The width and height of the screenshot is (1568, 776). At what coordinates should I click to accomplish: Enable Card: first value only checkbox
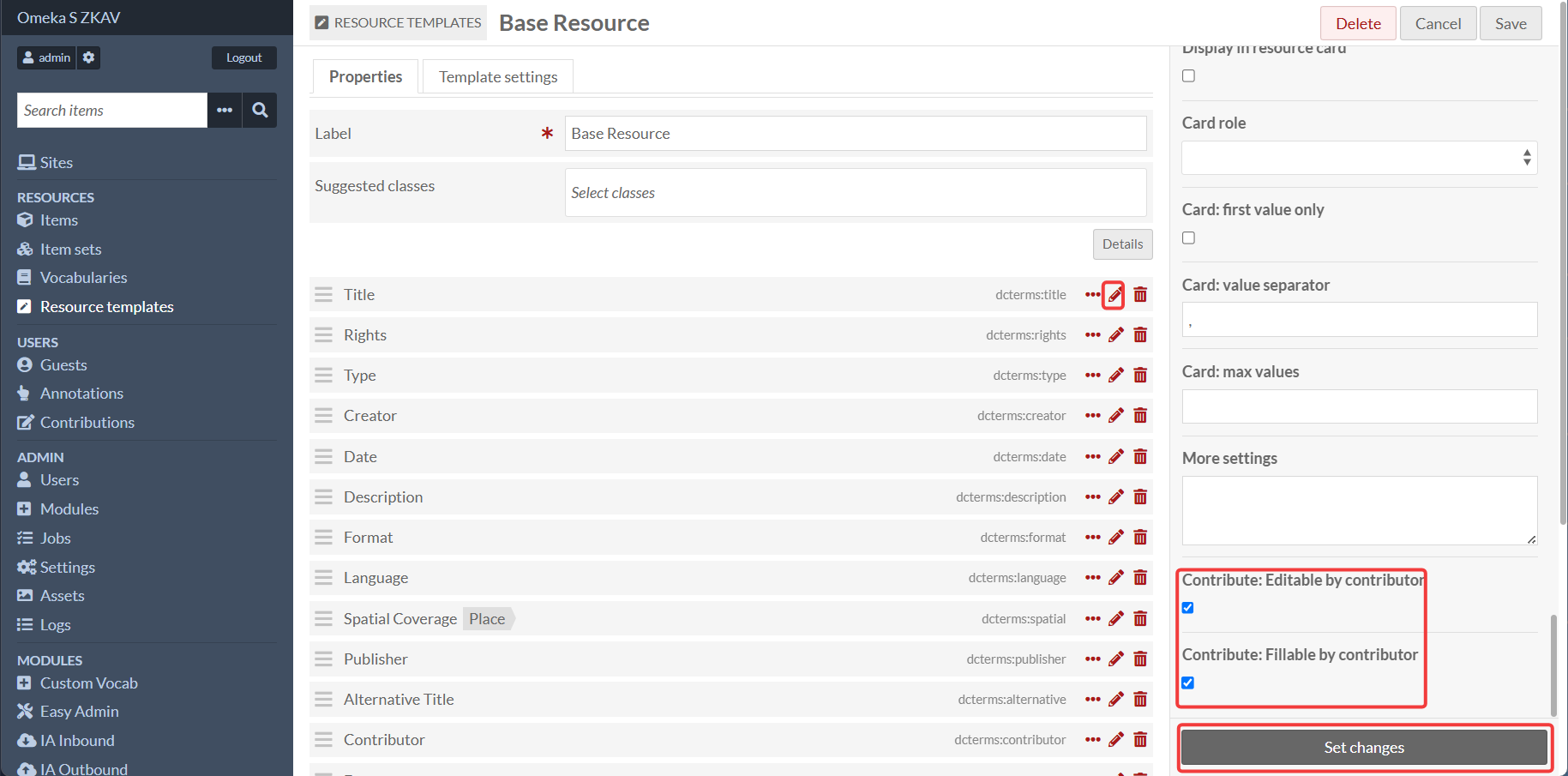tap(1188, 238)
